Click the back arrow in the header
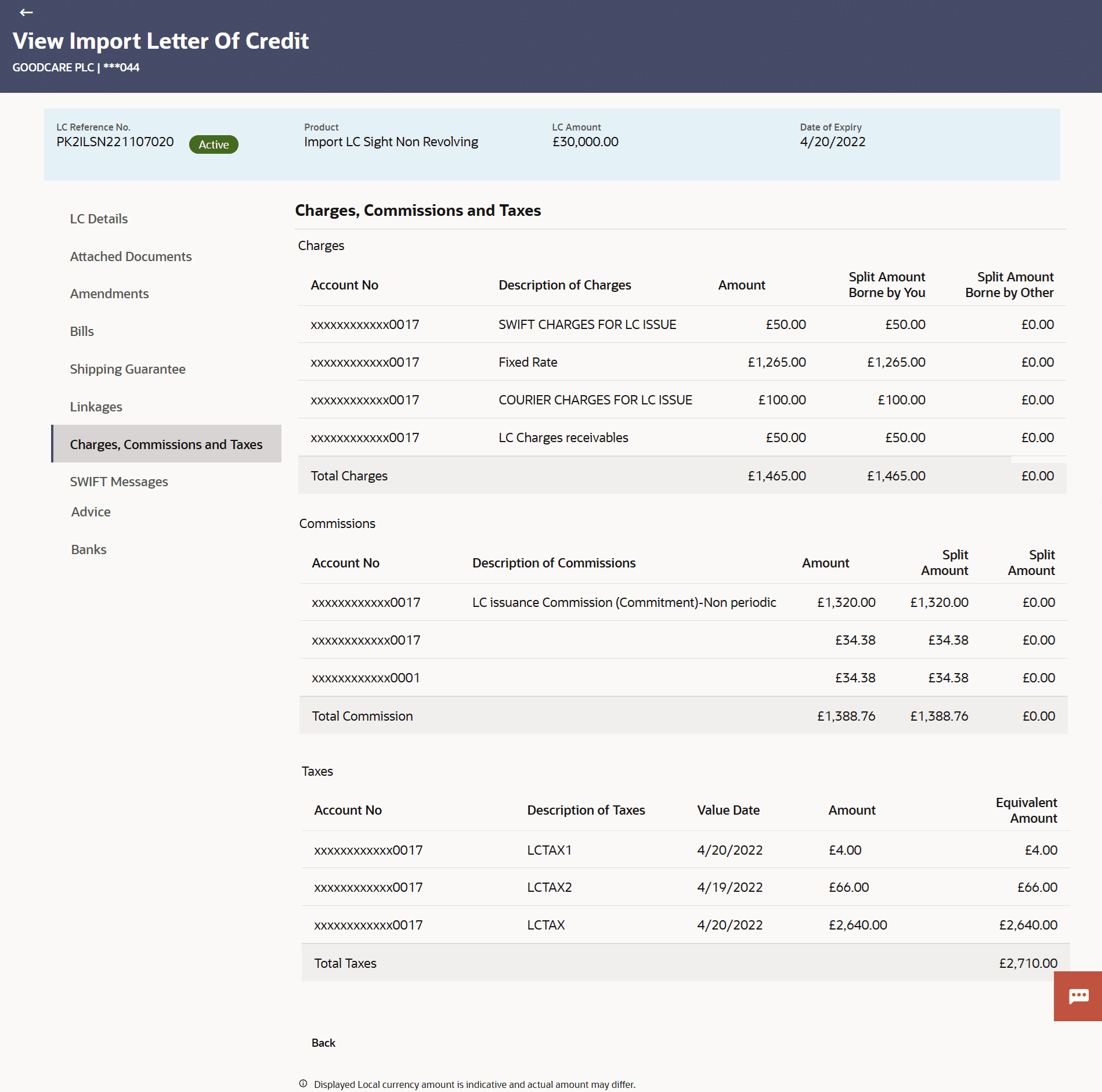The height and width of the screenshot is (1092, 1102). point(26,12)
